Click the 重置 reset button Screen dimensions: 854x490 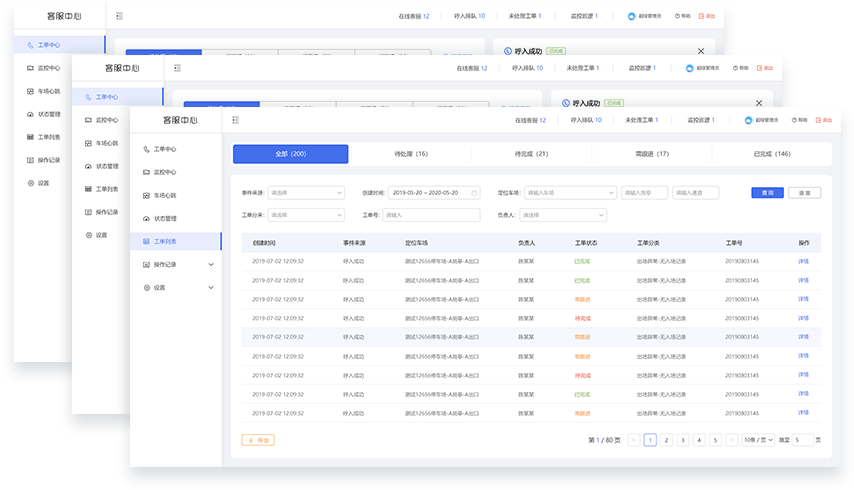click(804, 193)
